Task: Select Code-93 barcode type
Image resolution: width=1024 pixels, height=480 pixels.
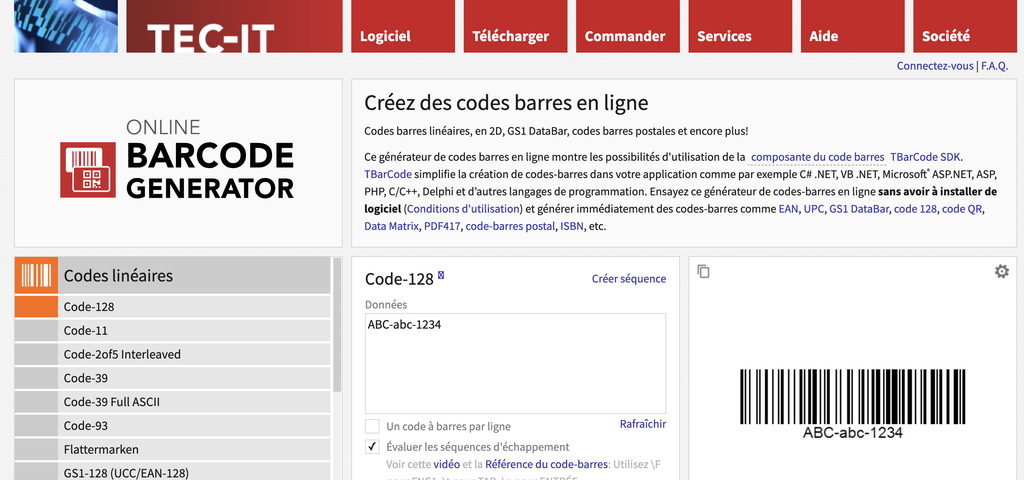Action: click(172, 426)
